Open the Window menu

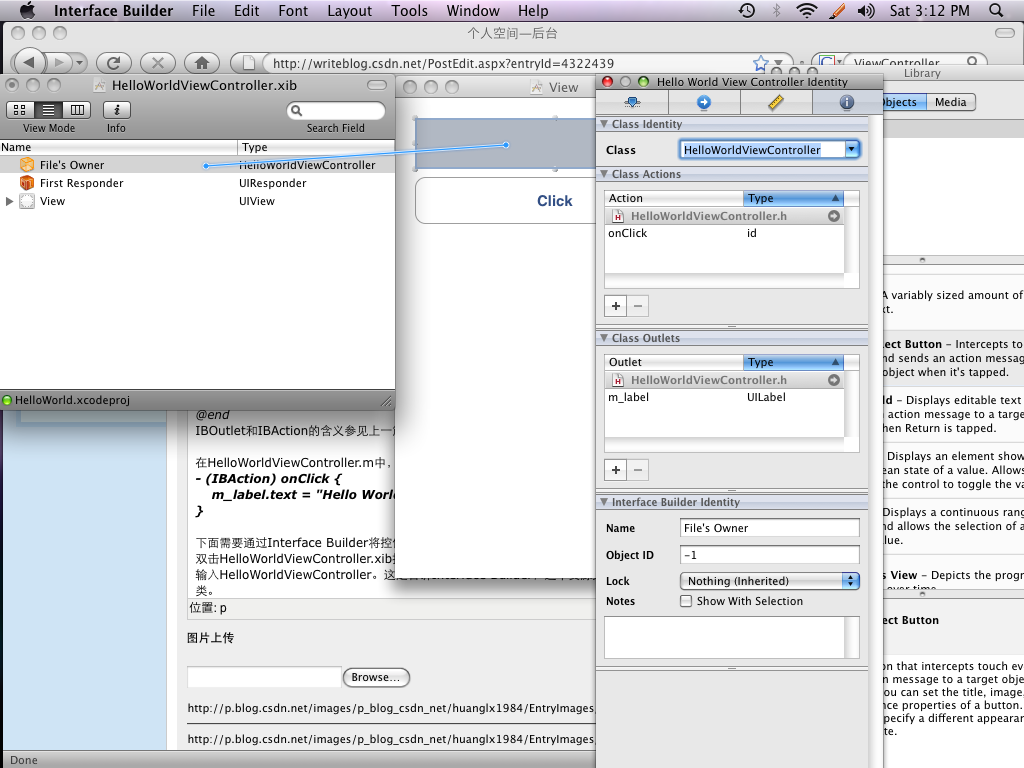[x=473, y=10]
